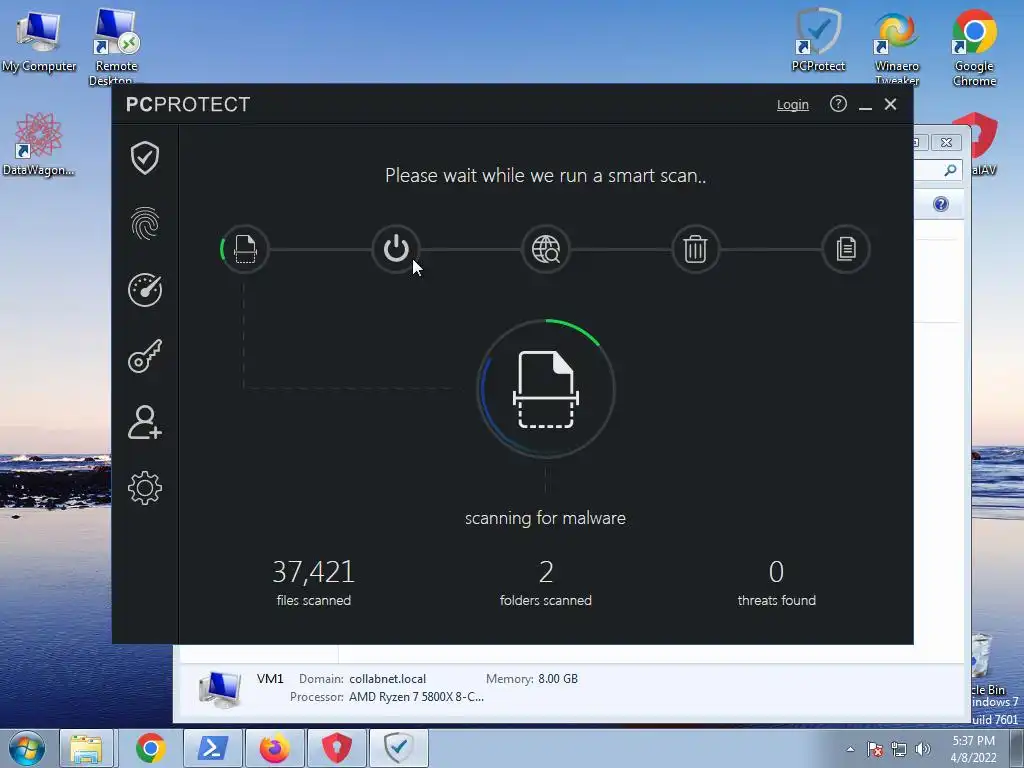The width and height of the screenshot is (1024, 768).
Task: Open the key password vault sidebar icon
Action: [x=144, y=356]
